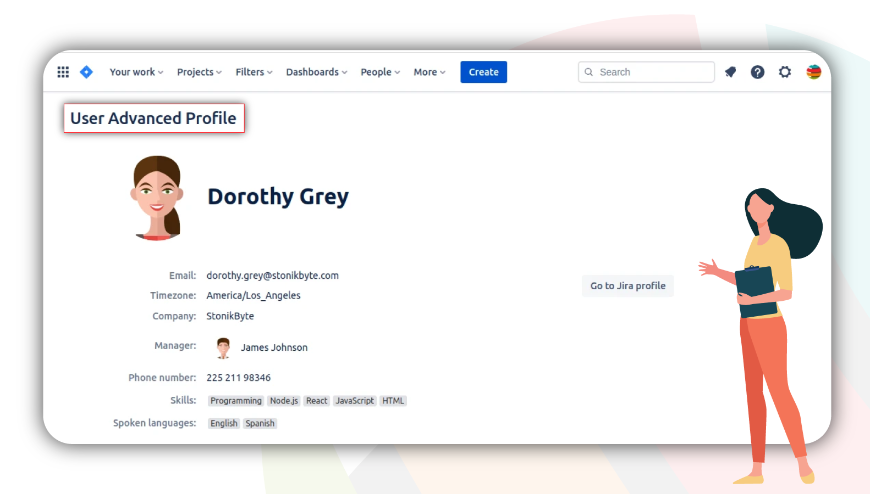870x494 pixels.
Task: Click the Spoken languages: field label
Action: pyautogui.click(x=155, y=423)
